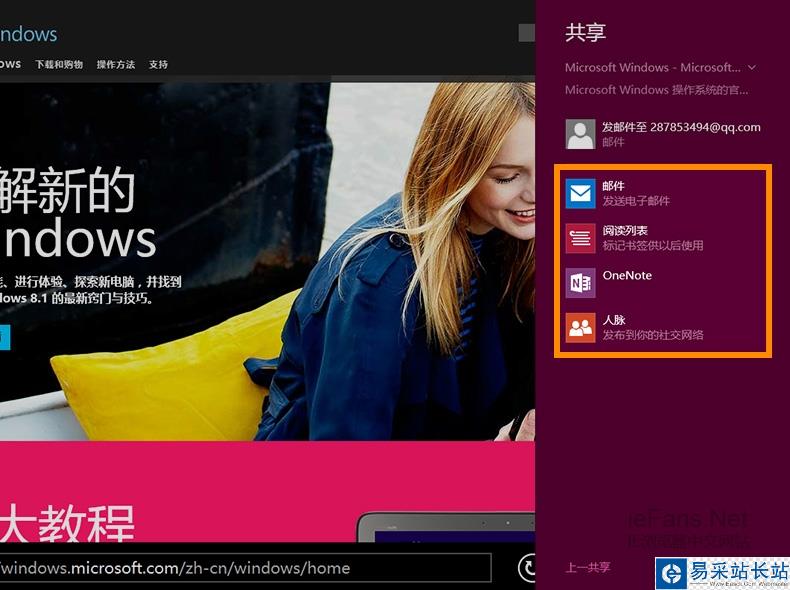Click the 共享 panel heading
Screen dimensions: 790x590
click(585, 33)
